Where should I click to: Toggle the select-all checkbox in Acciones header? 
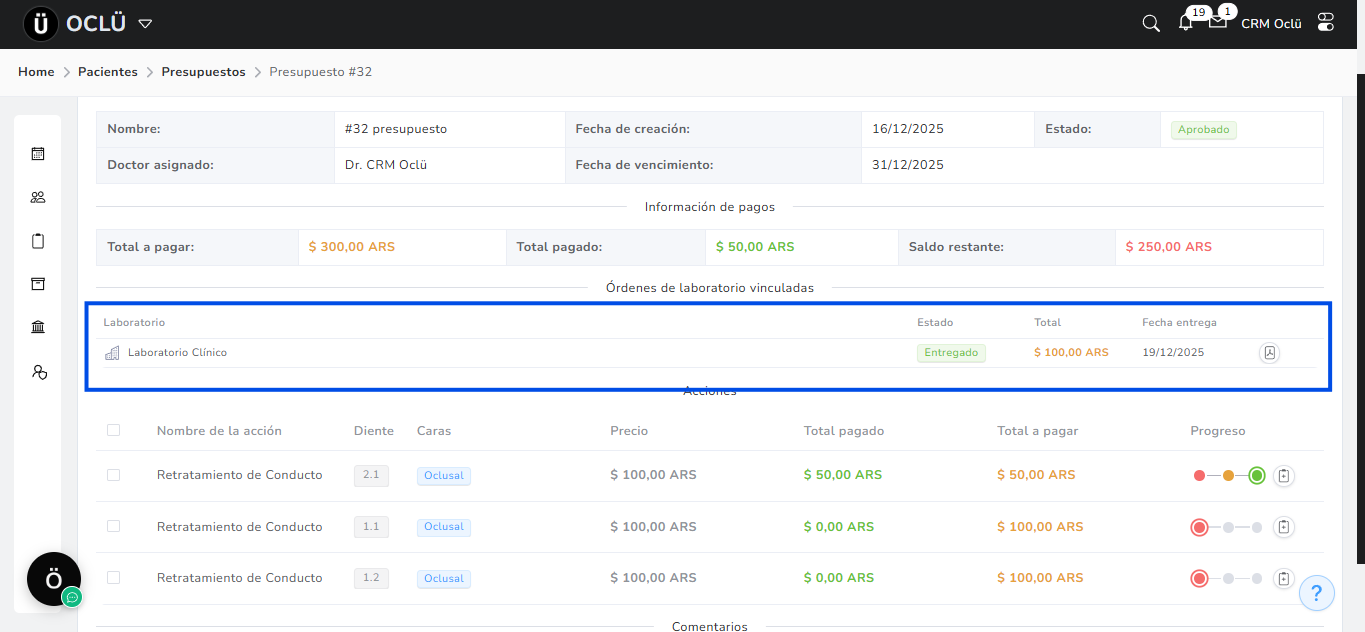tap(113, 430)
